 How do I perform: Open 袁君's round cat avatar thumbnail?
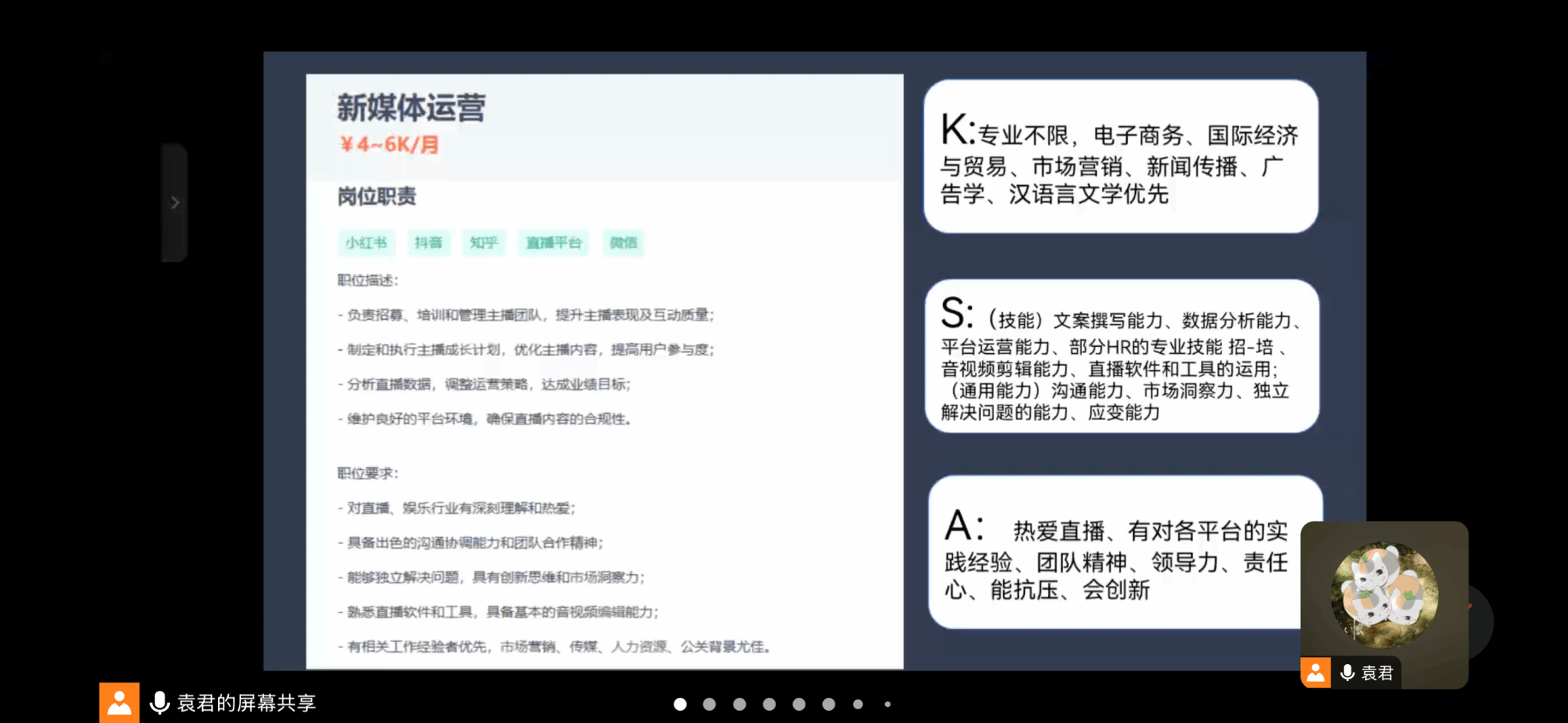click(1384, 594)
